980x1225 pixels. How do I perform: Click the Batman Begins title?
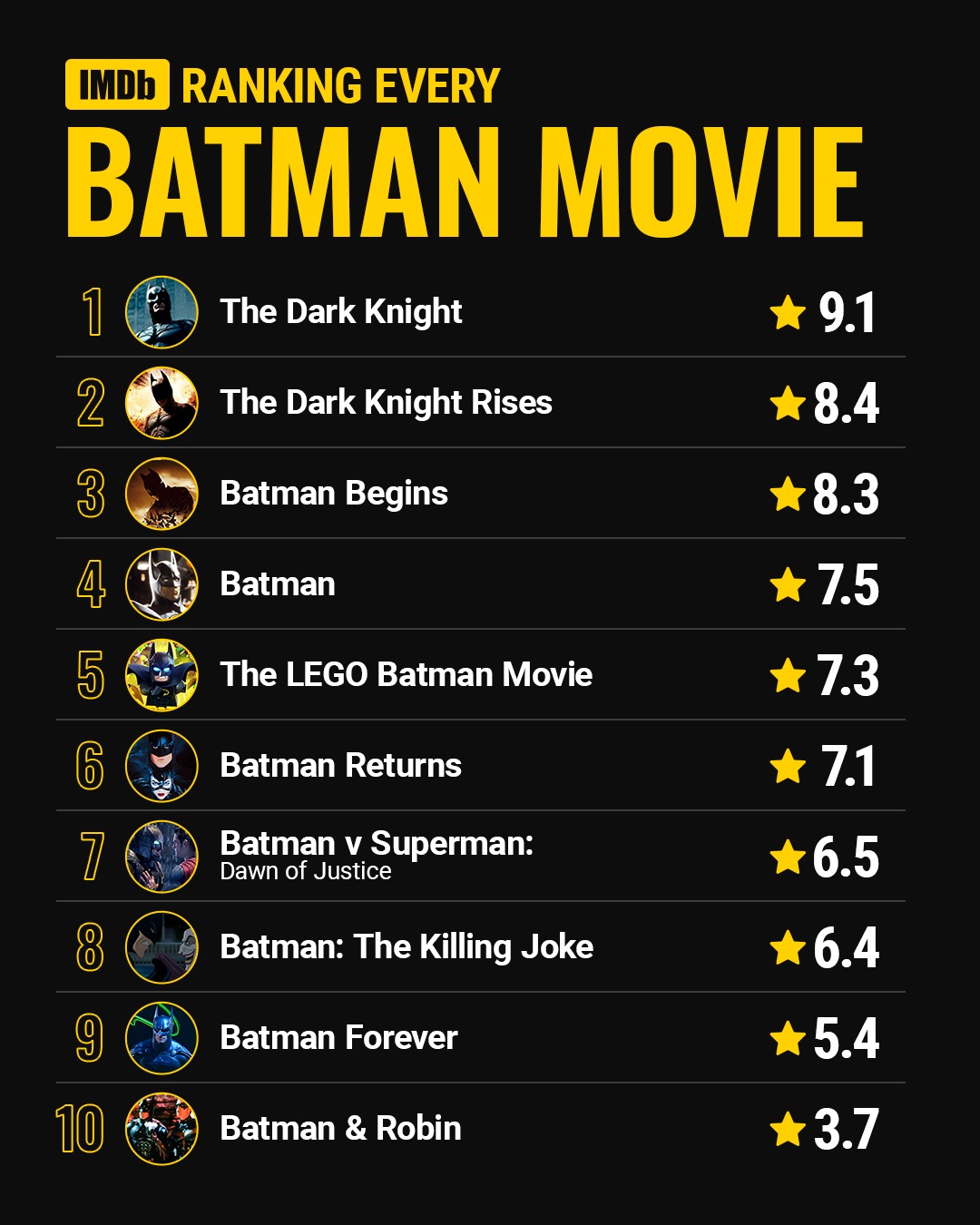coord(334,494)
